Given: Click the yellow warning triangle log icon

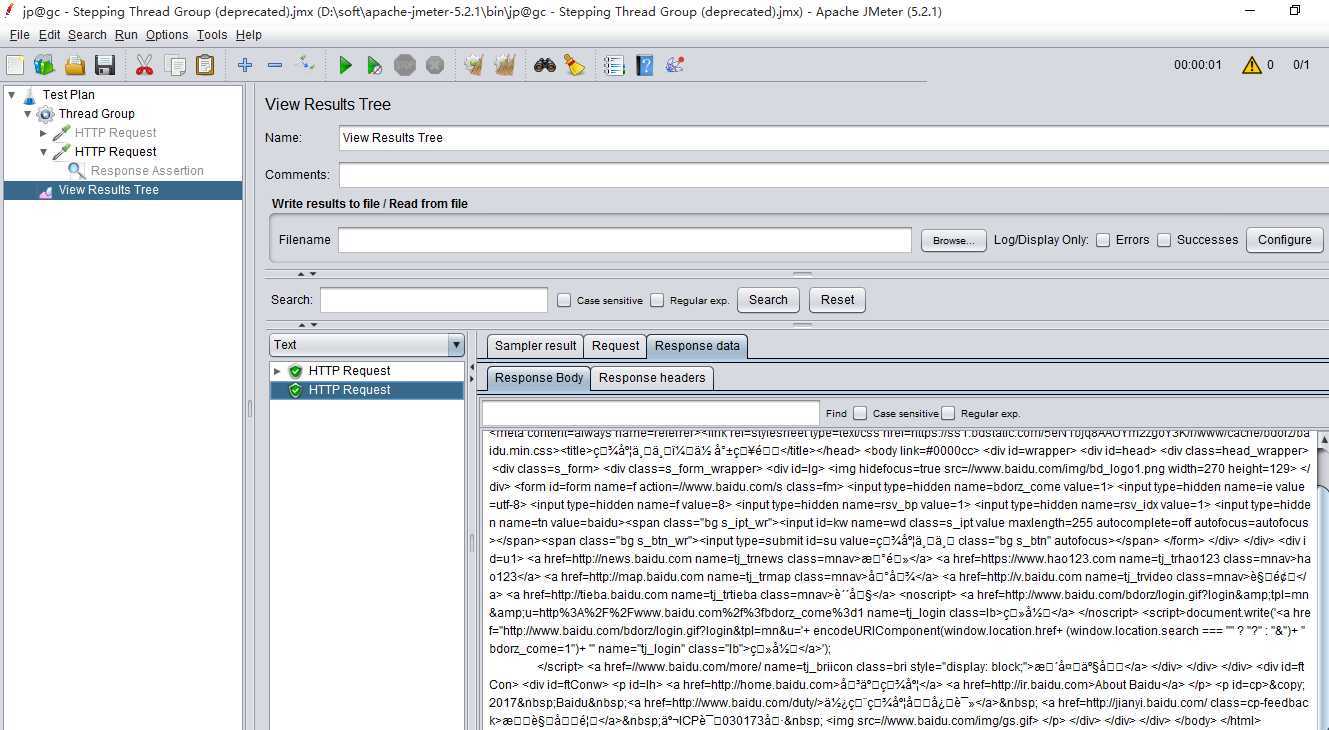Looking at the screenshot, I should (1251, 65).
